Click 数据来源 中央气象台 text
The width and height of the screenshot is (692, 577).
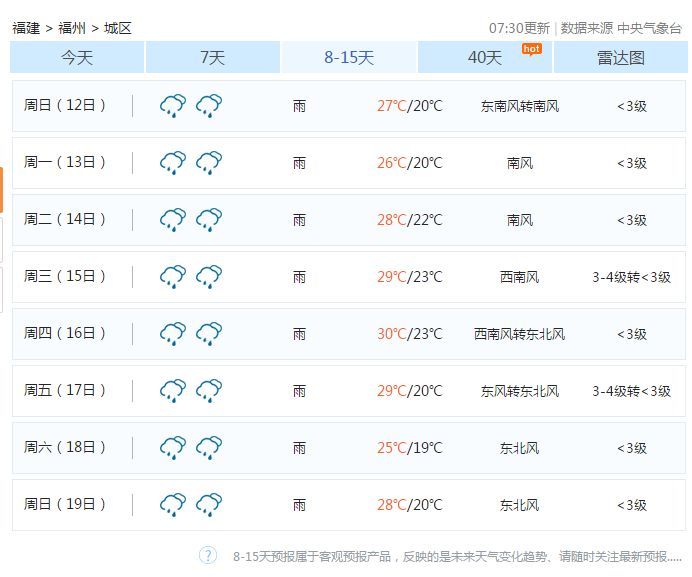[x=621, y=28]
